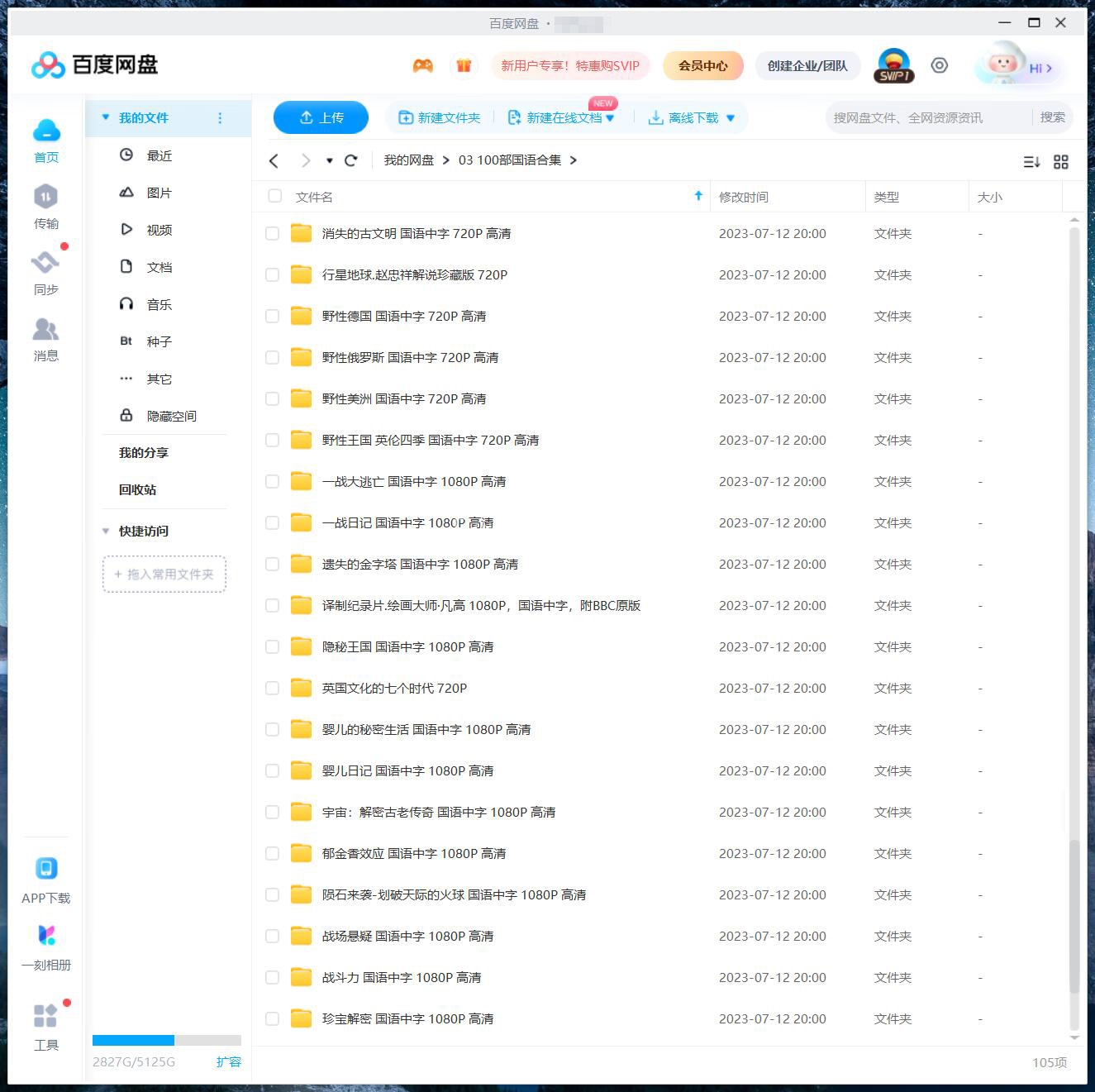Select all files via header checkbox
The width and height of the screenshot is (1095, 1092).
point(274,196)
